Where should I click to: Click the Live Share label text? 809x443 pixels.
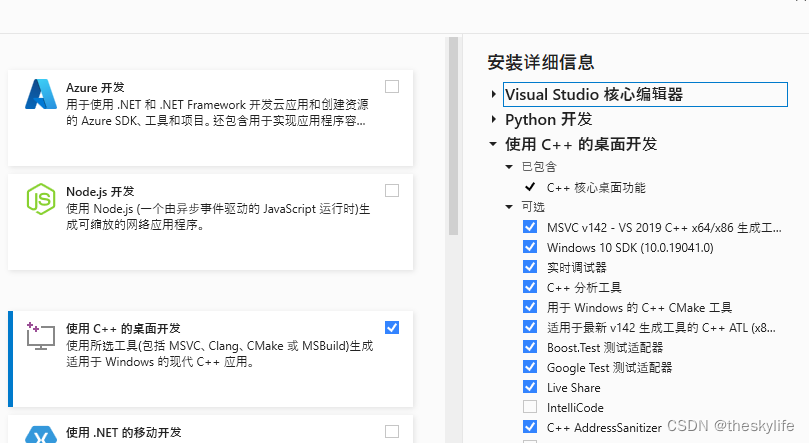click(x=574, y=387)
